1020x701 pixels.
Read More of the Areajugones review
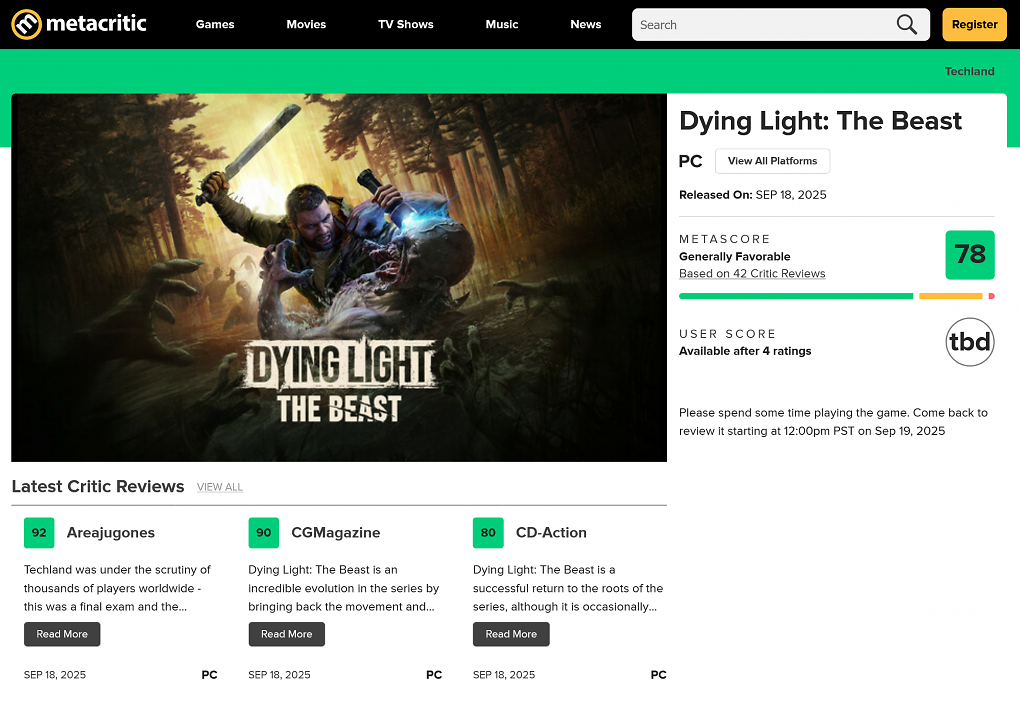click(62, 634)
